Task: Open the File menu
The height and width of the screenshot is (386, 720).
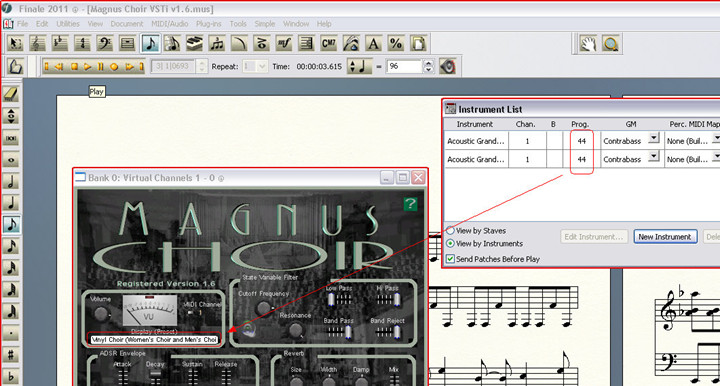Action: pyautogui.click(x=23, y=23)
